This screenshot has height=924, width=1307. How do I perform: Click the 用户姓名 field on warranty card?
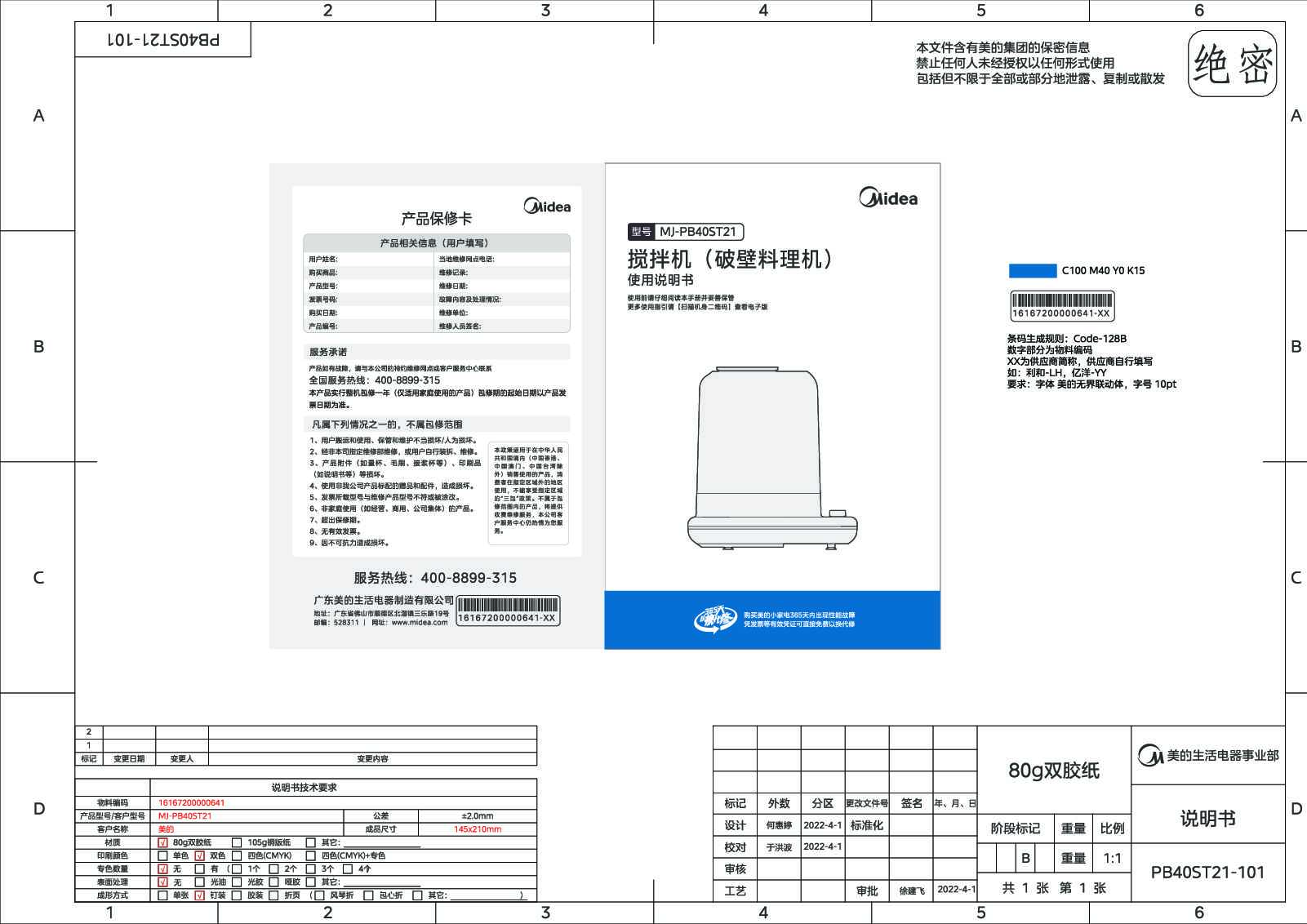[370, 259]
